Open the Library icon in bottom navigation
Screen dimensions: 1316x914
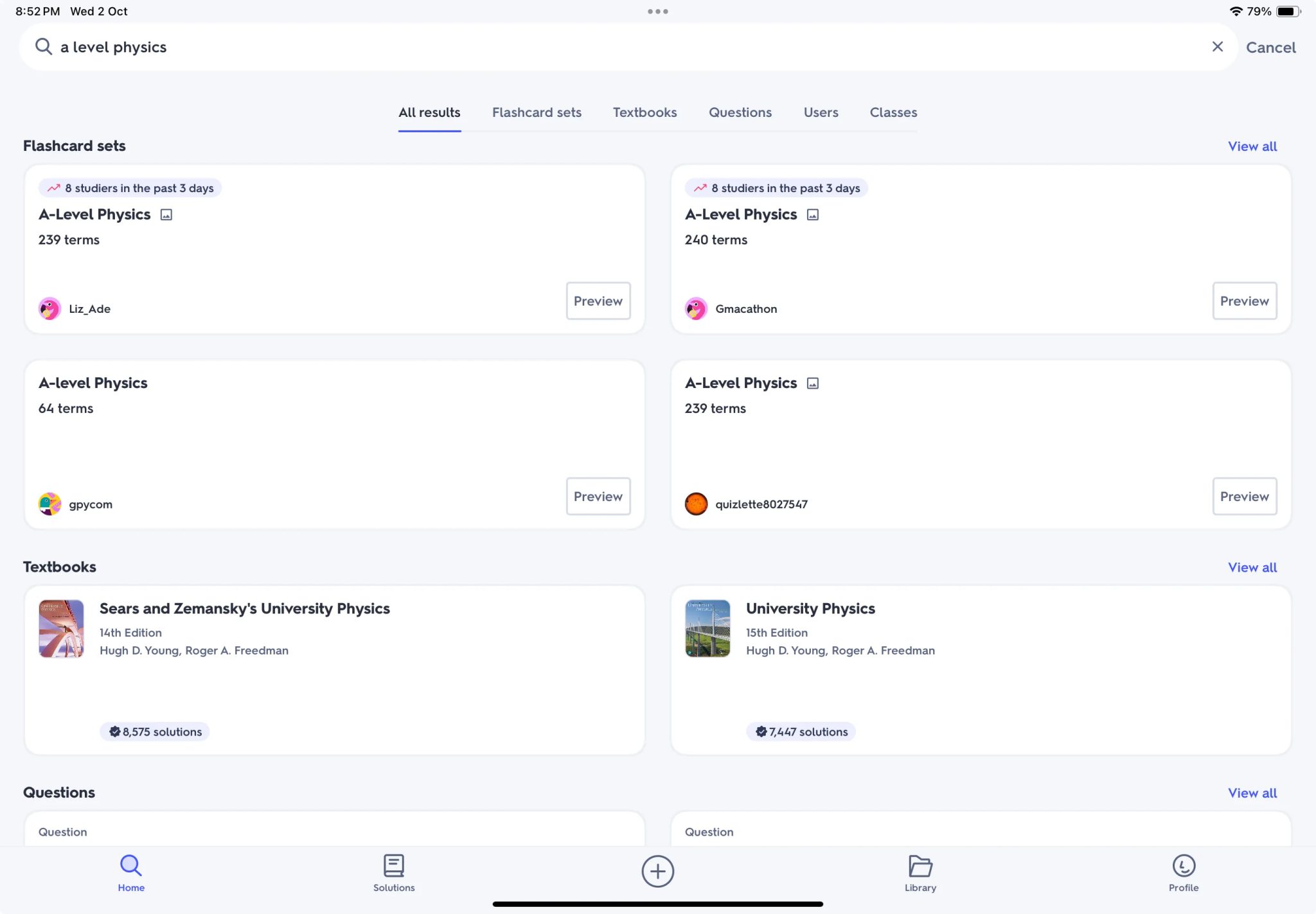920,868
